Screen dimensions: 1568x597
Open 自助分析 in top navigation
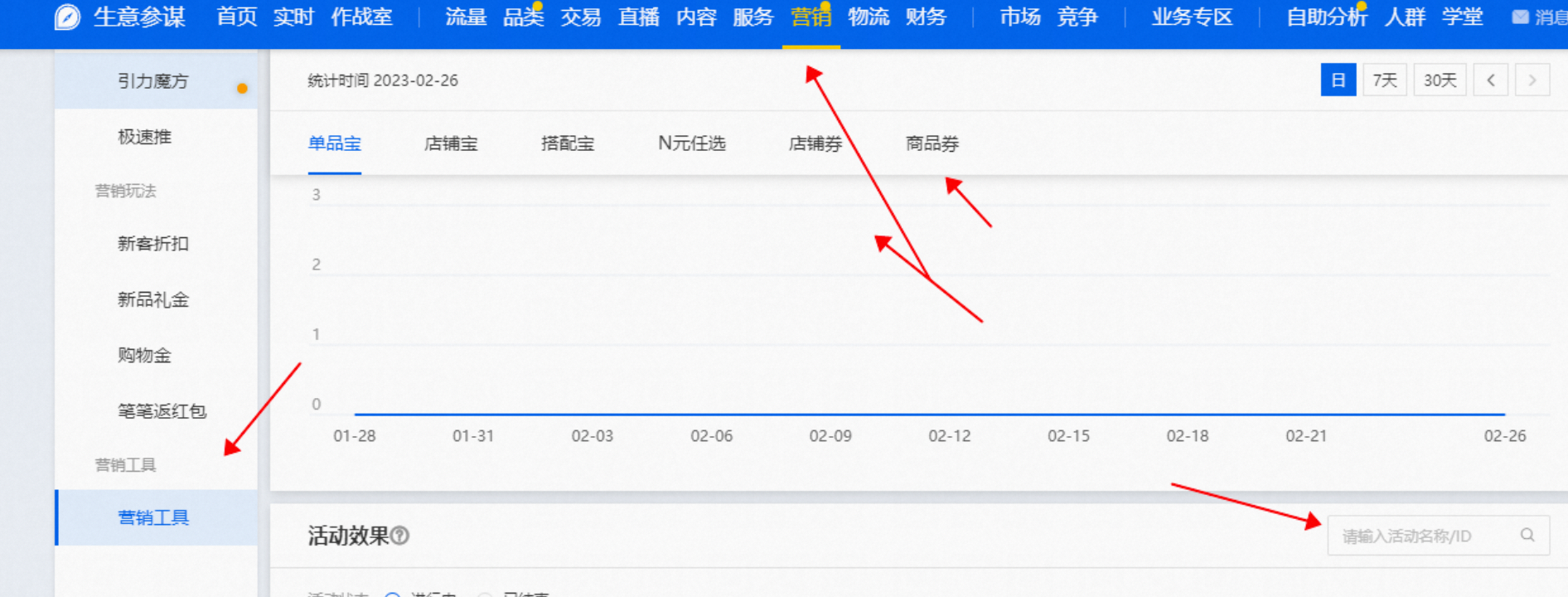(1326, 17)
